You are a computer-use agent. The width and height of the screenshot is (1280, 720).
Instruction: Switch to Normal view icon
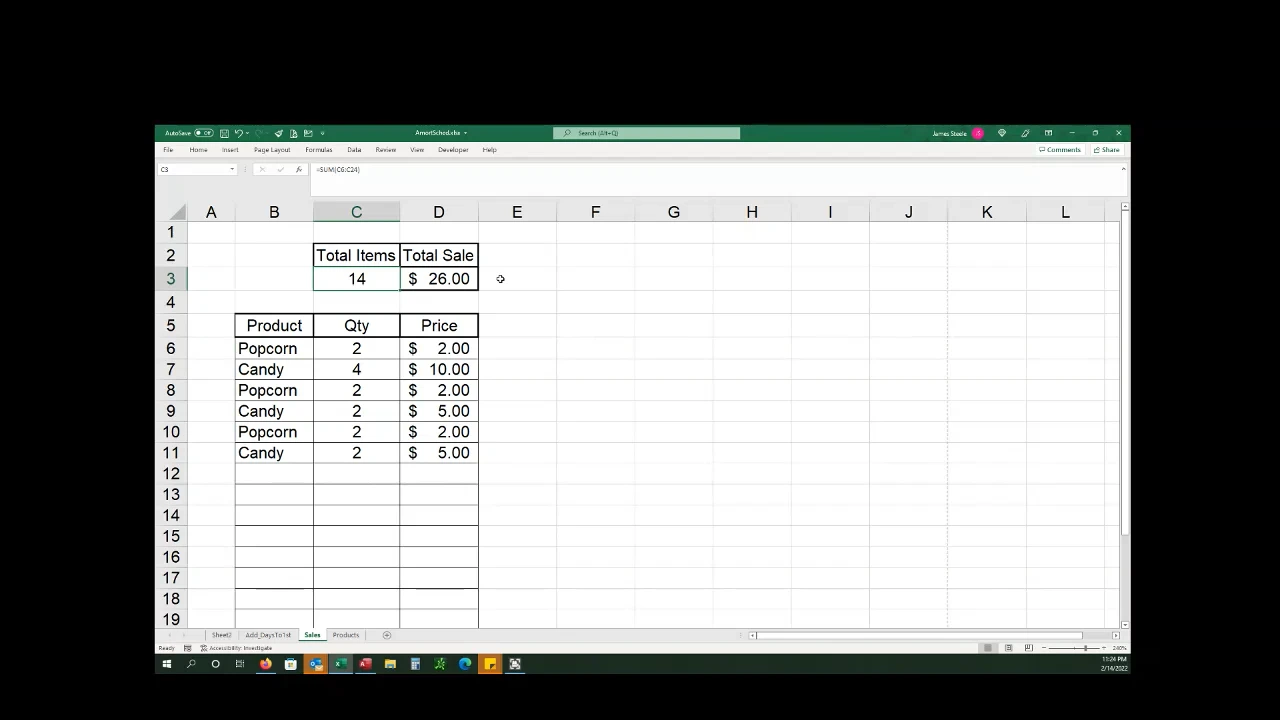[988, 648]
